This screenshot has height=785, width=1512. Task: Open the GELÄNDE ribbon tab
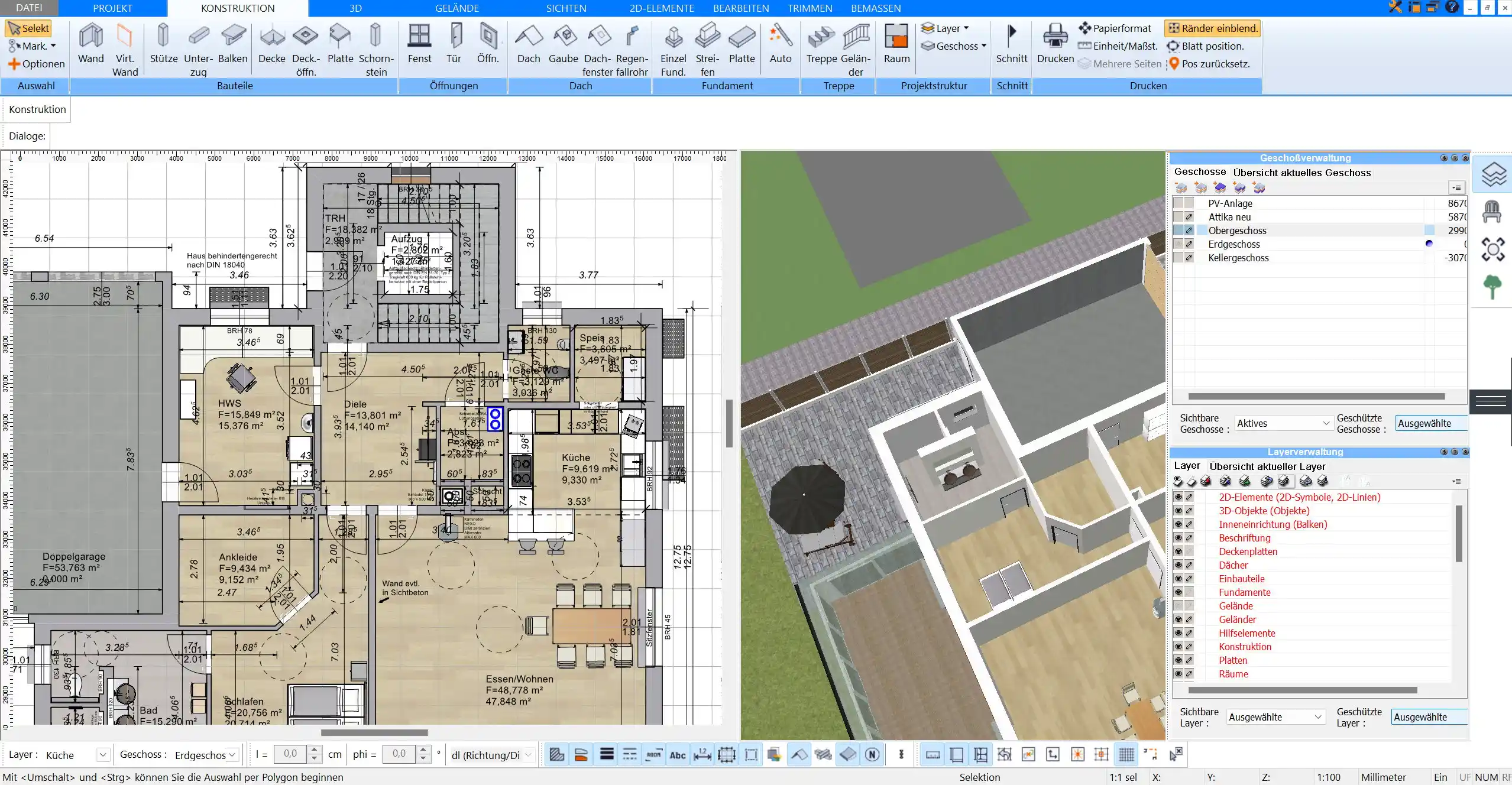pyautogui.click(x=457, y=8)
